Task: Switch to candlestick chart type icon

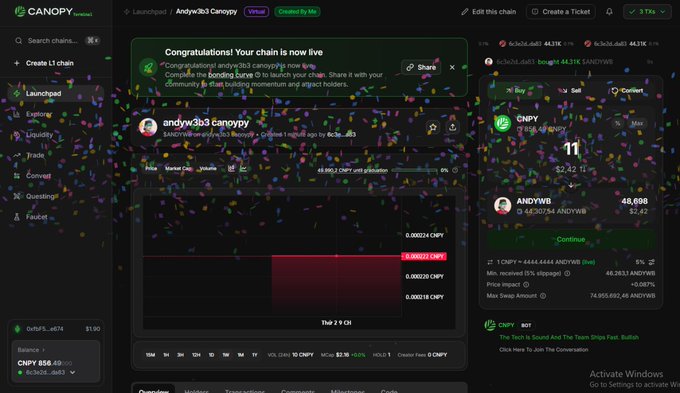Action: point(231,168)
